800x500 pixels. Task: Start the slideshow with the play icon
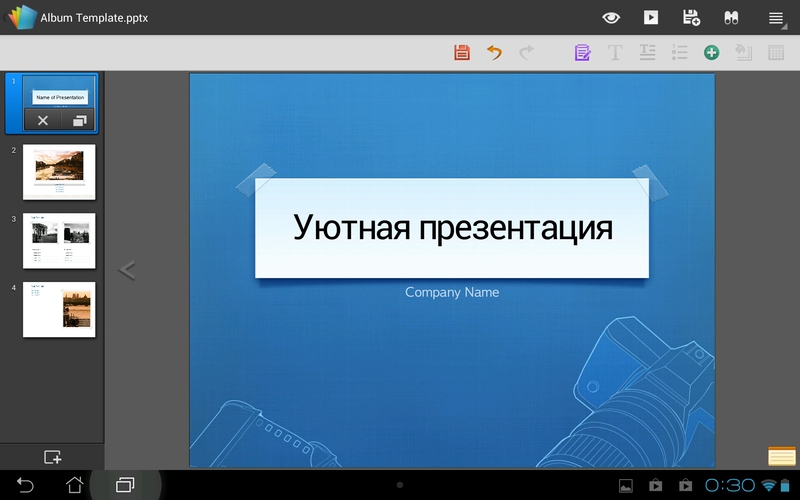(x=651, y=18)
